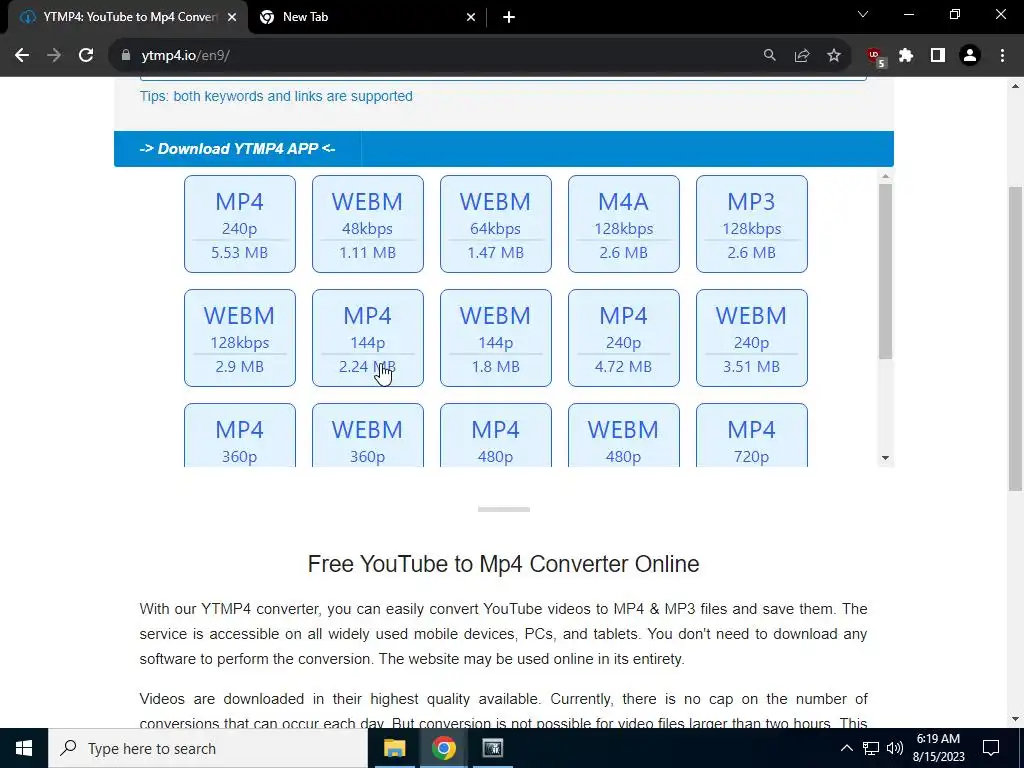The width and height of the screenshot is (1024, 768).
Task: Toggle the browser side panel icon
Action: [938, 56]
